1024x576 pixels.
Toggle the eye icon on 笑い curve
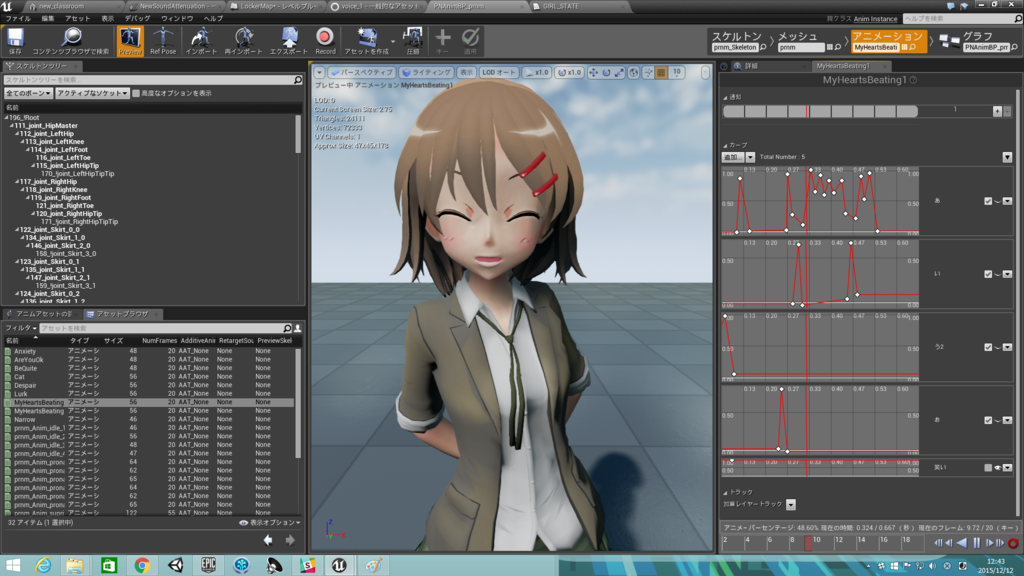[x=997, y=468]
